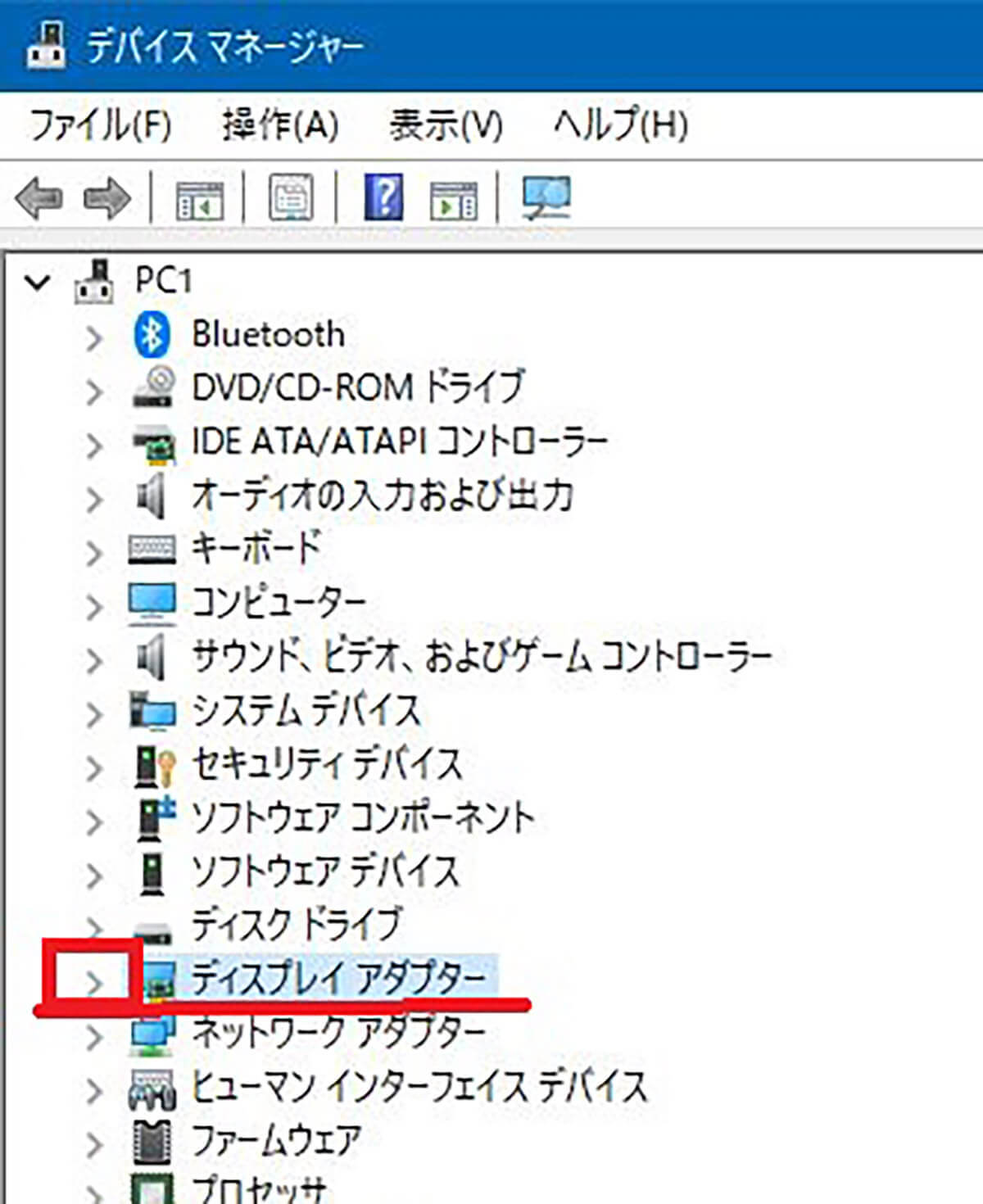
Task: Click the speaker icon beside サウンド、ビデオ、およびゲーム コントローラー
Action: tap(151, 658)
